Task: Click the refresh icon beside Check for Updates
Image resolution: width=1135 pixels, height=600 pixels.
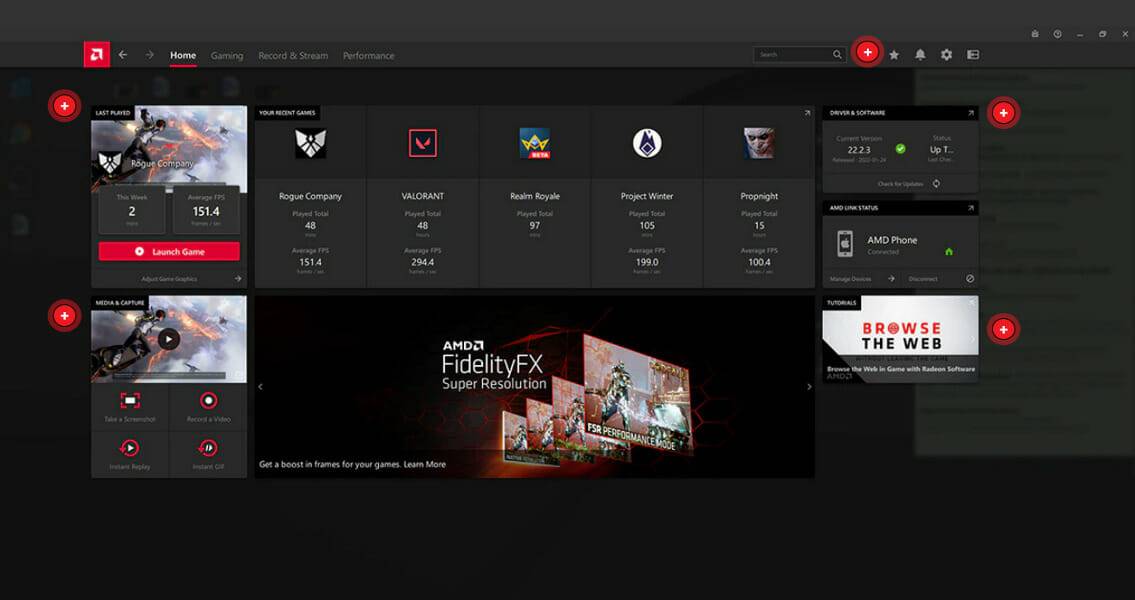Action: [936, 184]
